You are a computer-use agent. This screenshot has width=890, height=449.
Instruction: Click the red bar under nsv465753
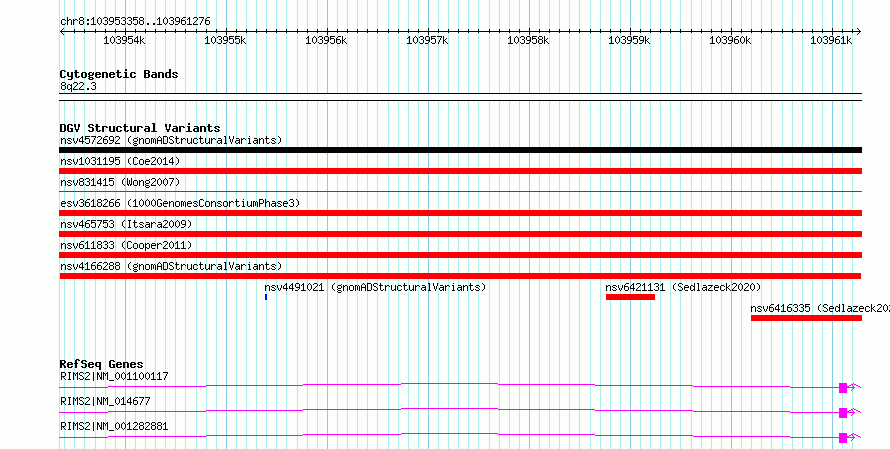(x=460, y=234)
